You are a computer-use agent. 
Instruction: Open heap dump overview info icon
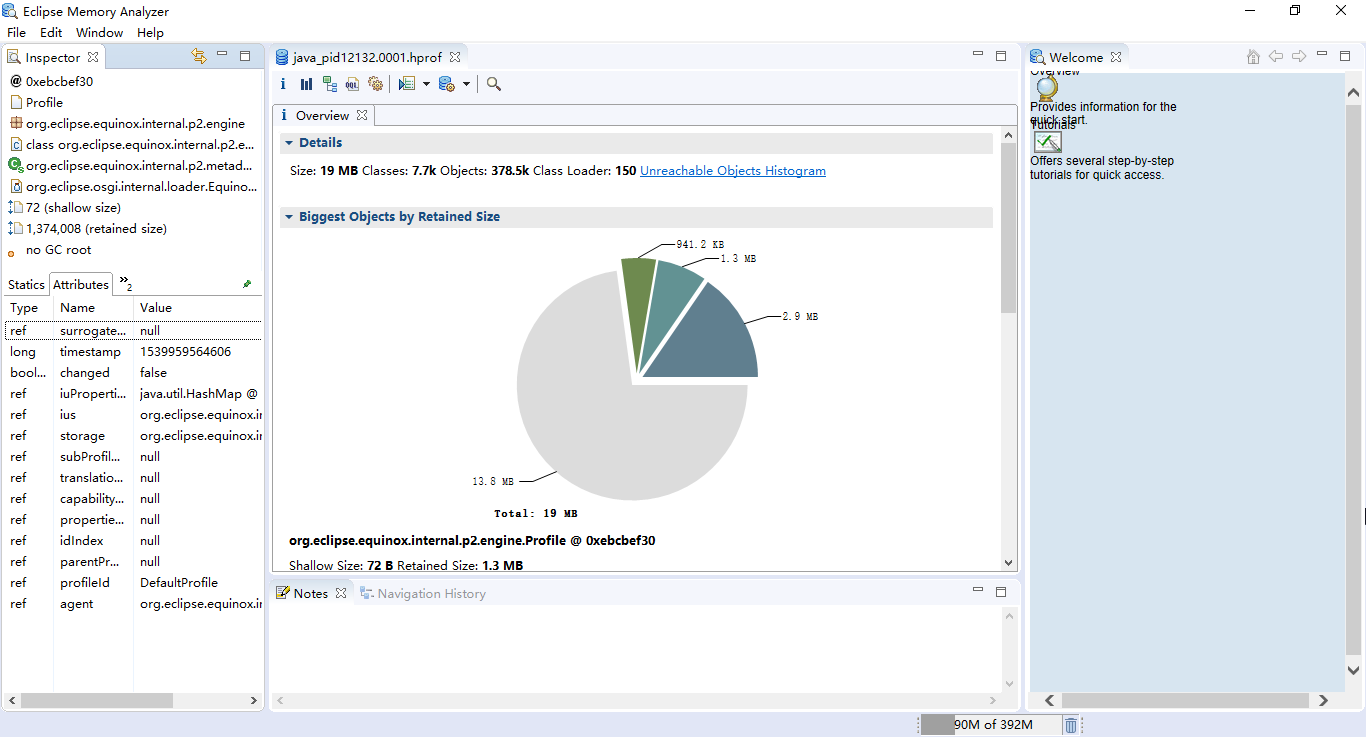(x=283, y=84)
